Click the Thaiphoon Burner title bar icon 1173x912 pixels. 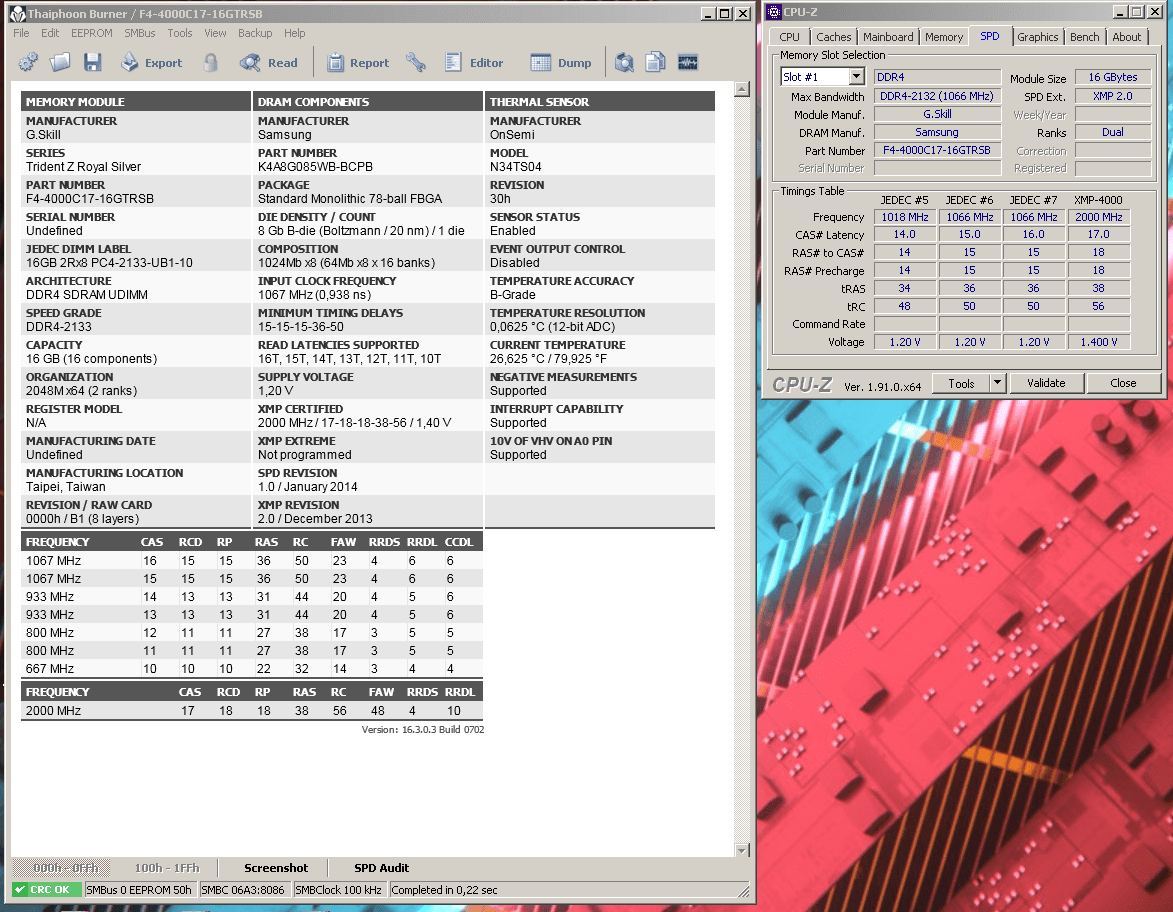[x=16, y=13]
